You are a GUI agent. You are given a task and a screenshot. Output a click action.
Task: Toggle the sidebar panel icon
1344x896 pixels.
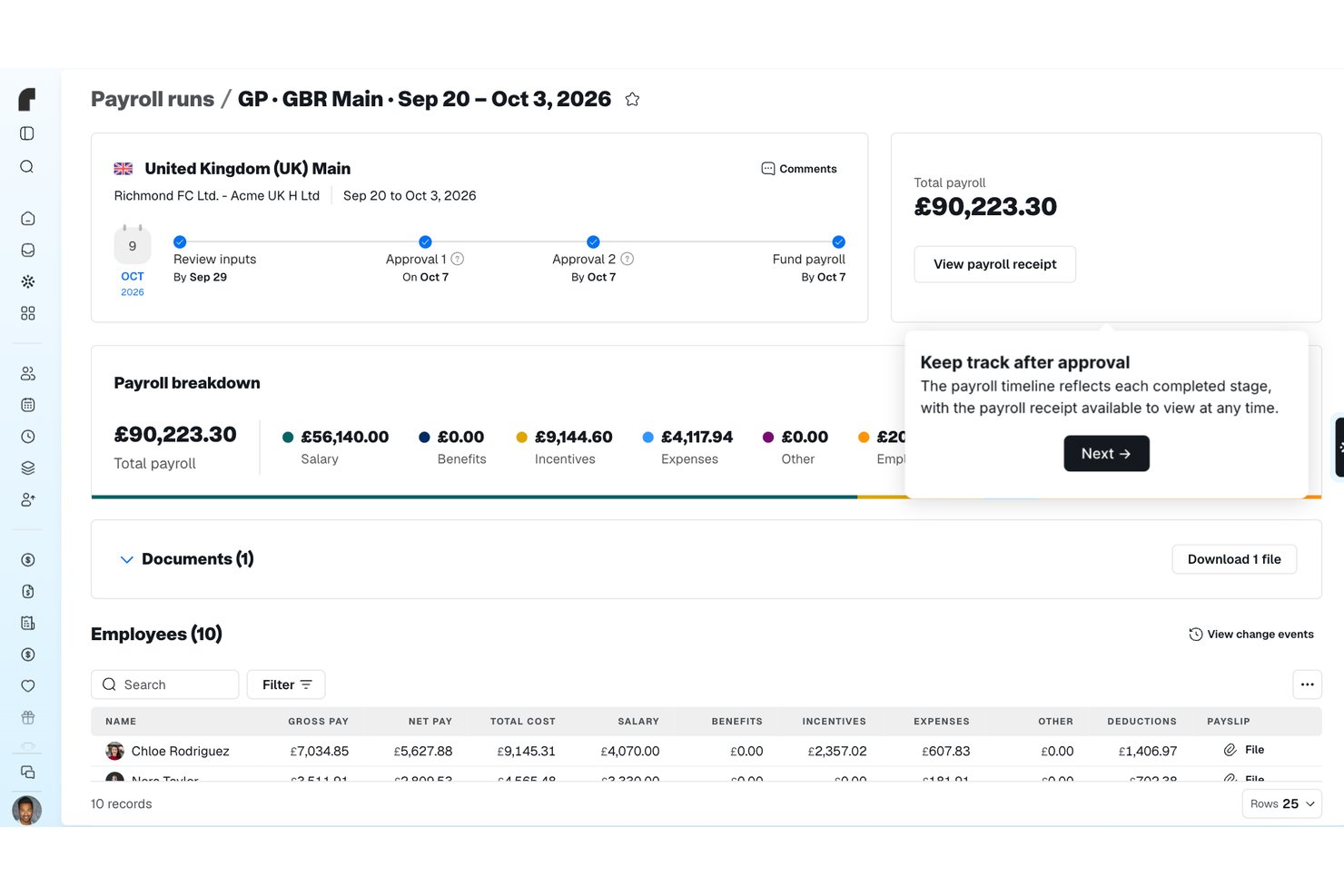point(27,133)
